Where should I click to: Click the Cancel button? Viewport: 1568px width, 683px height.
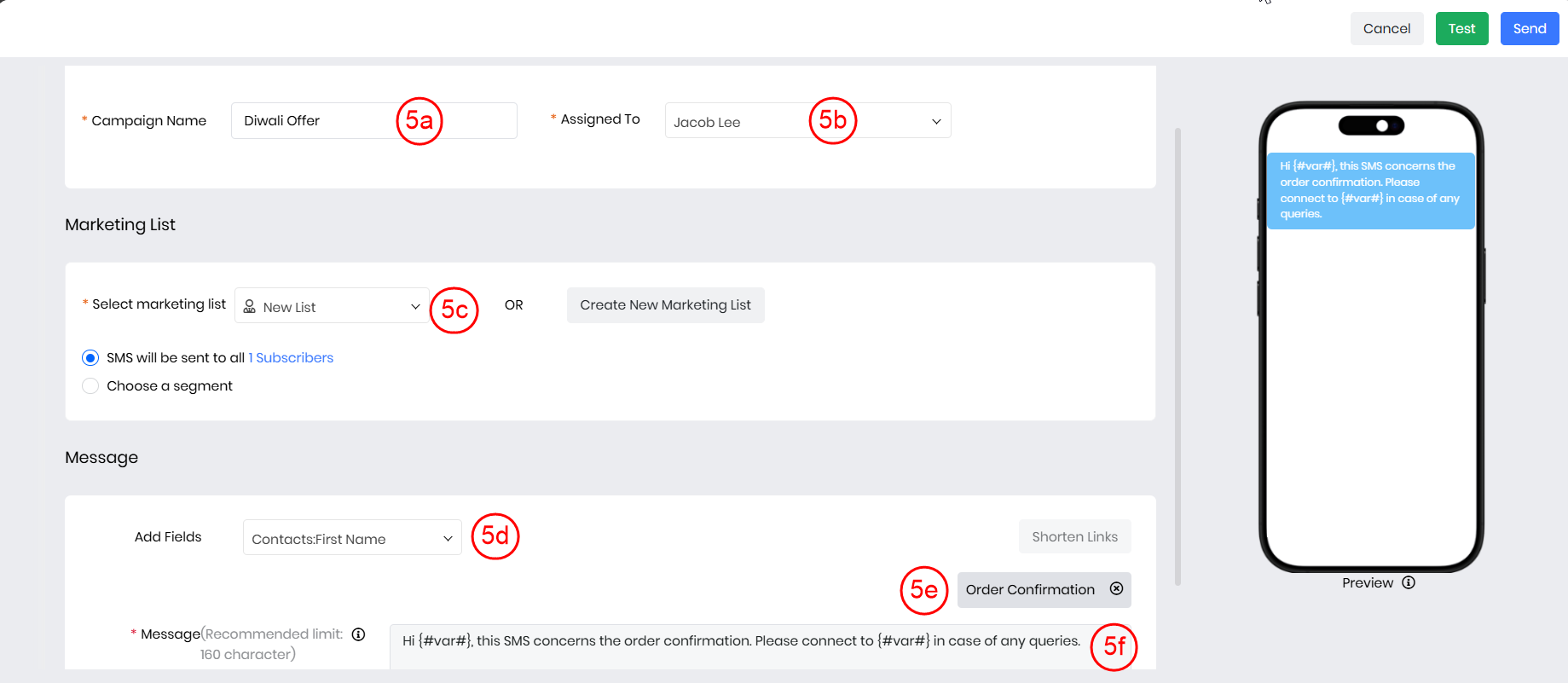(x=1386, y=29)
